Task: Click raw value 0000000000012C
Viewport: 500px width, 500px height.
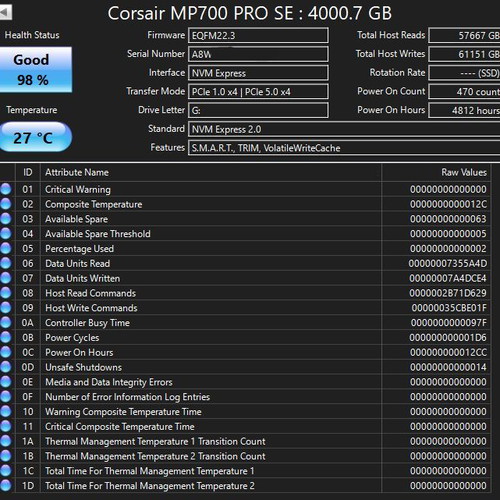Action: tap(448, 204)
